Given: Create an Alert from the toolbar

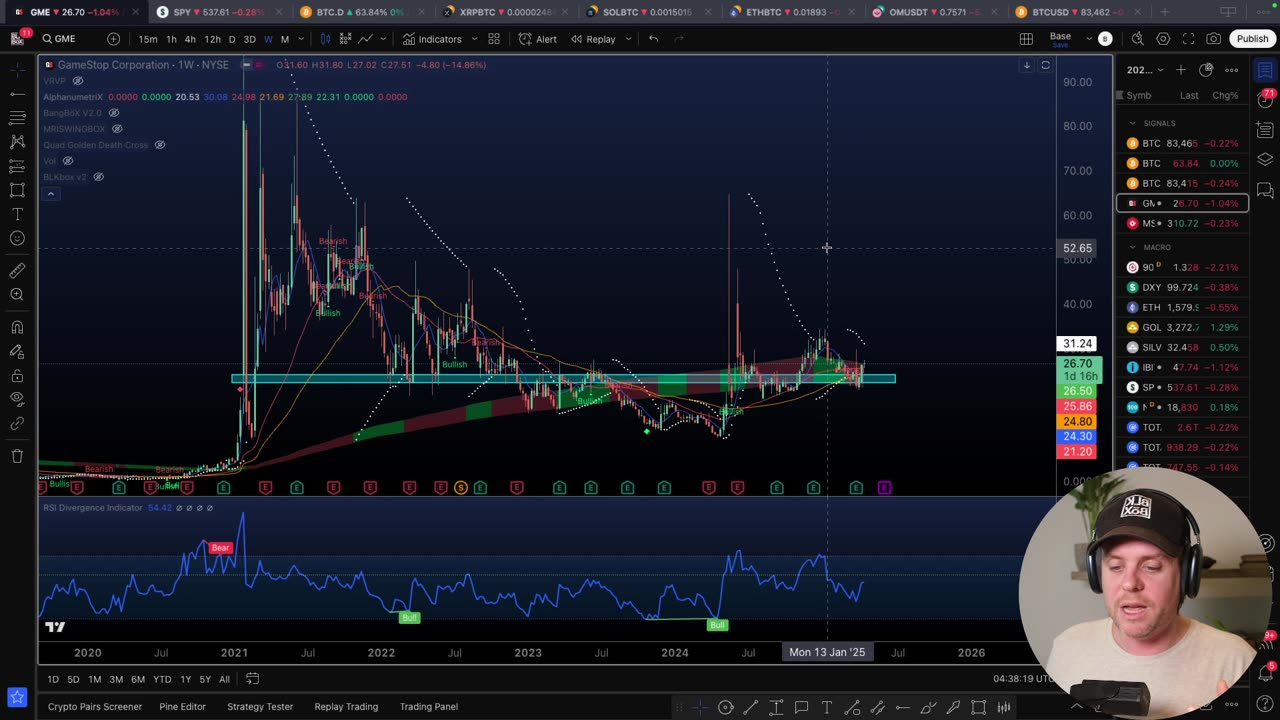Looking at the screenshot, I should pos(538,39).
